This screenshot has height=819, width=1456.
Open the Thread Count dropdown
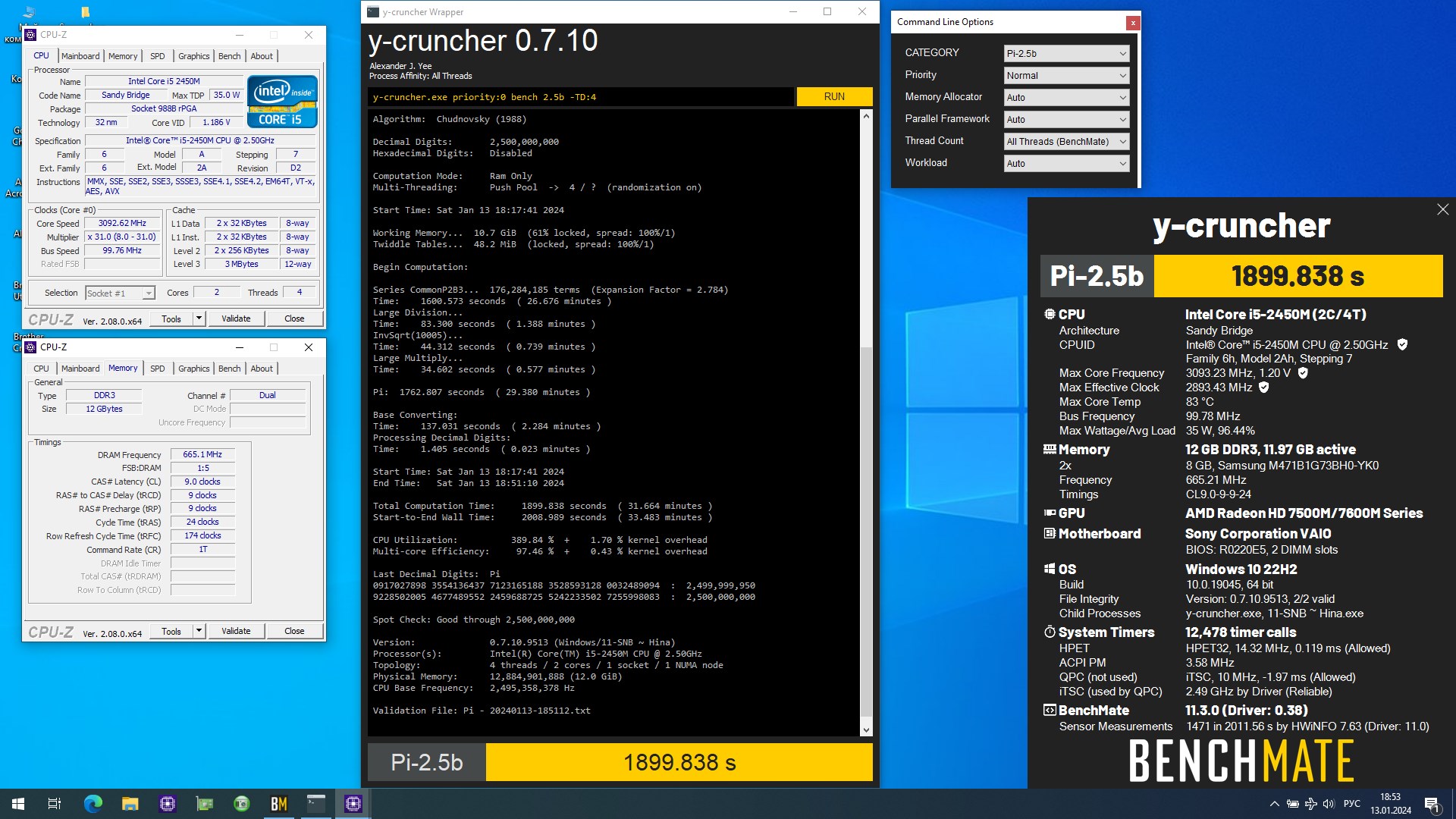1066,142
